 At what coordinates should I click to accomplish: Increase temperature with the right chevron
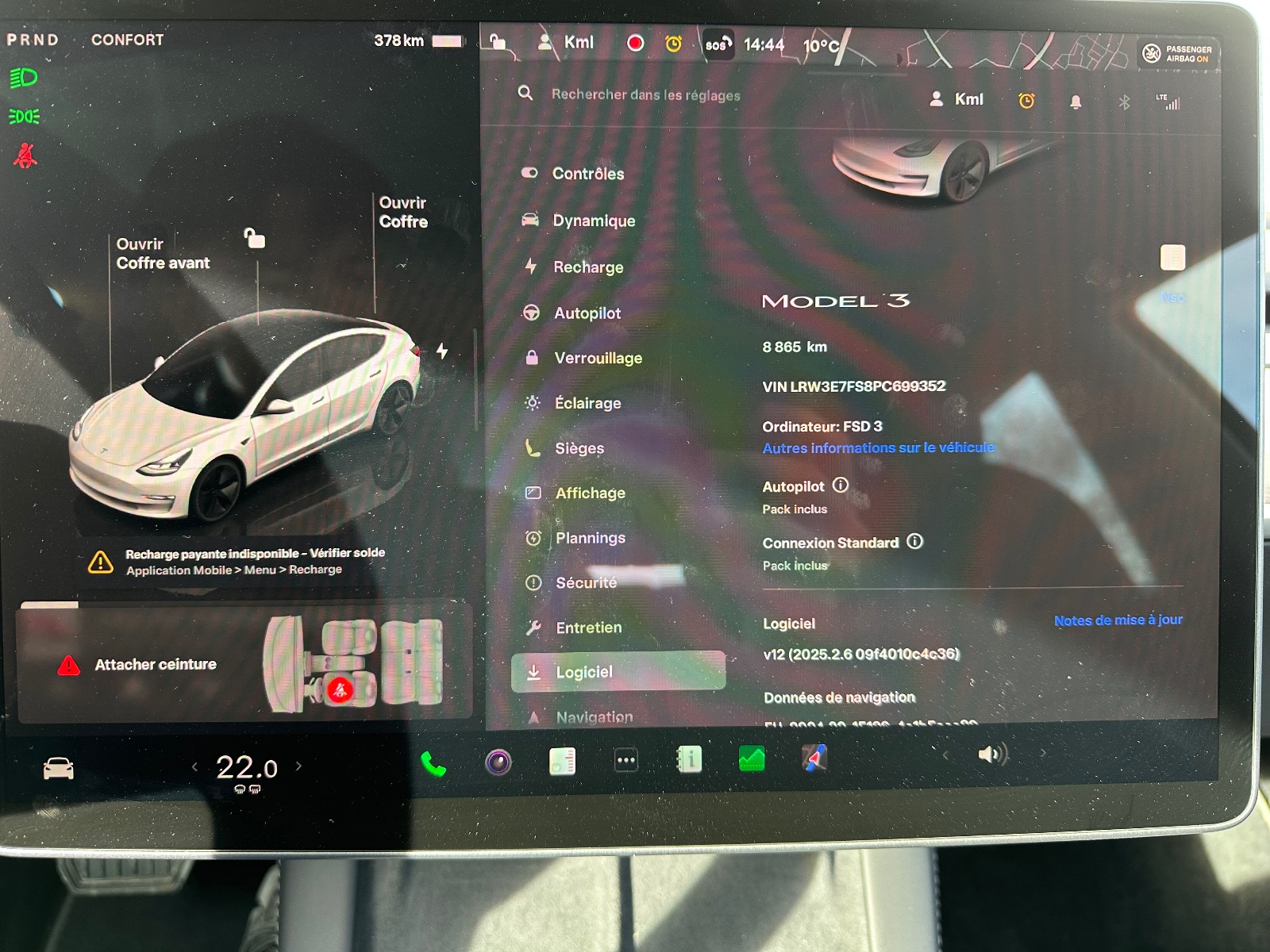[299, 766]
